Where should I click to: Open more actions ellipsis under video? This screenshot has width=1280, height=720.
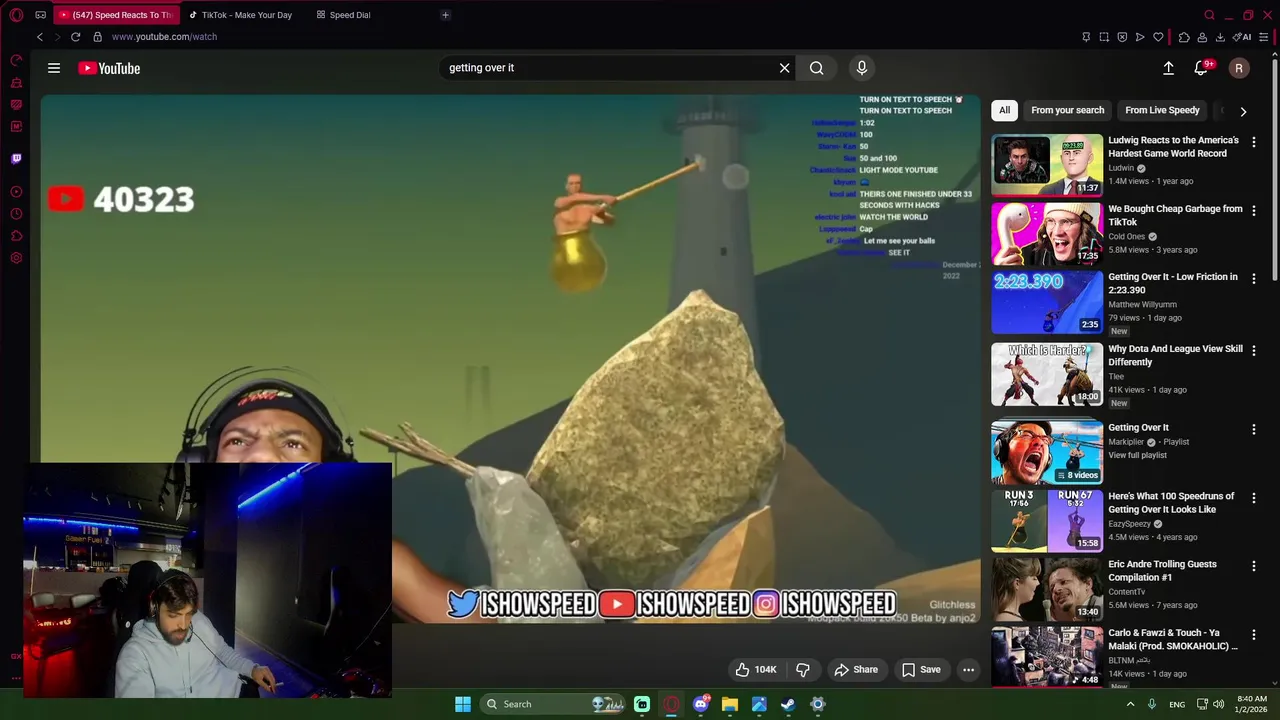click(x=968, y=670)
